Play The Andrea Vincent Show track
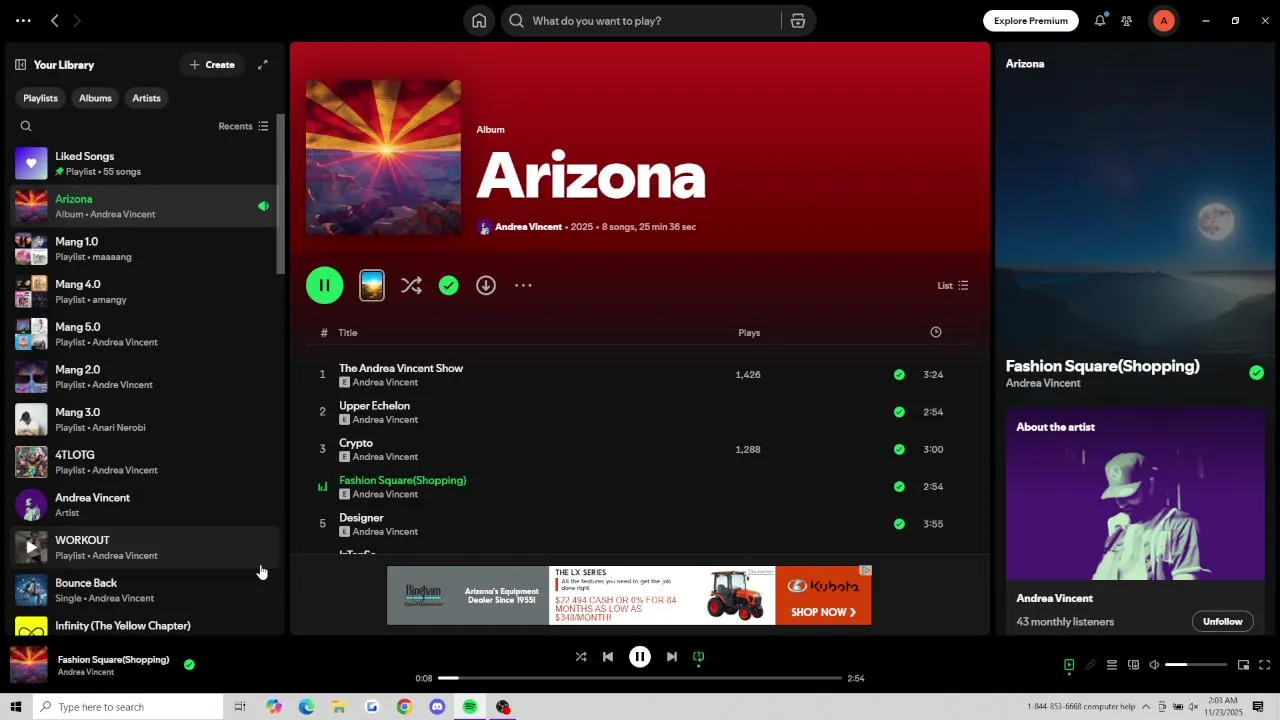The image size is (1280, 720). click(640, 374)
